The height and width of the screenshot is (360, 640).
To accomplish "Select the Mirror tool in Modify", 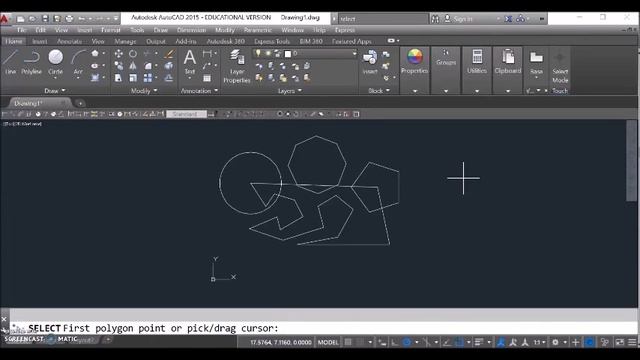I will [133, 66].
